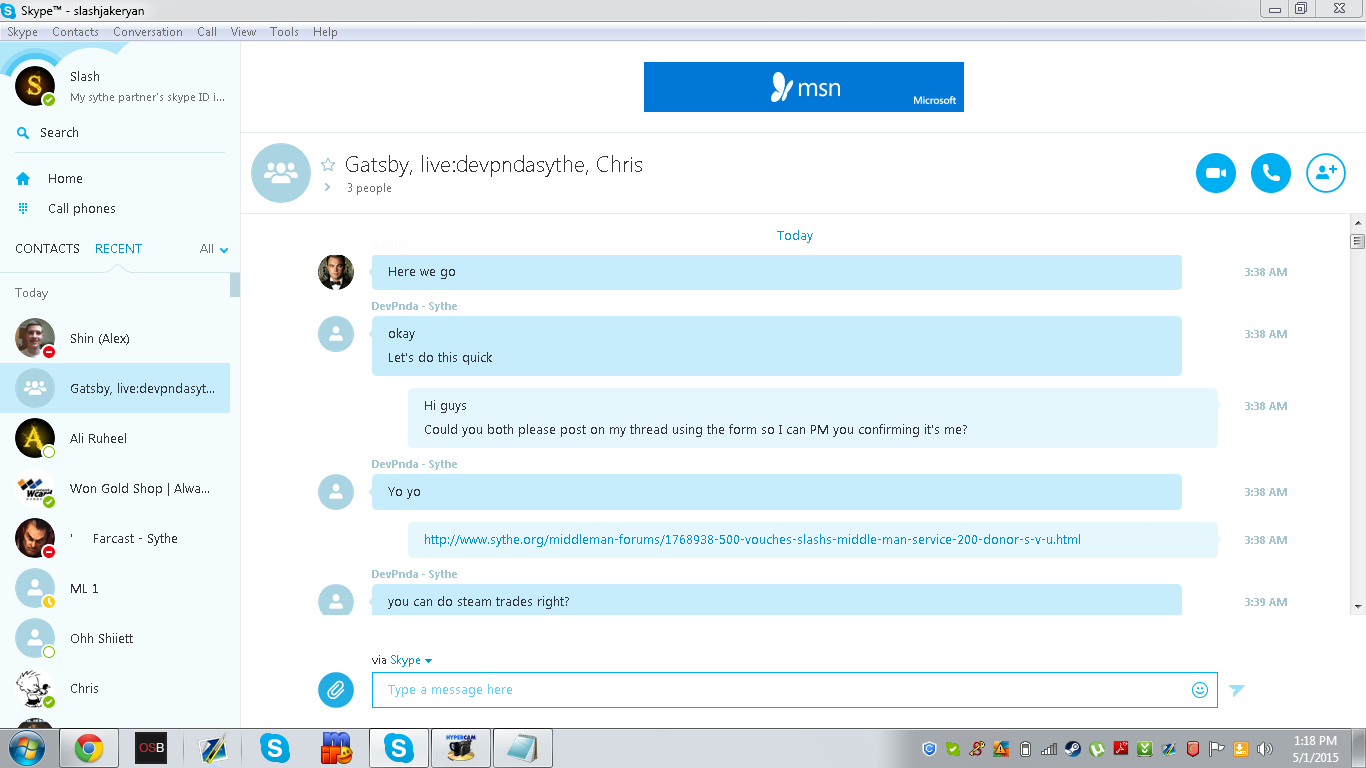Open the Contacts menu
The height and width of the screenshot is (768, 1366).
pyautogui.click(x=75, y=32)
